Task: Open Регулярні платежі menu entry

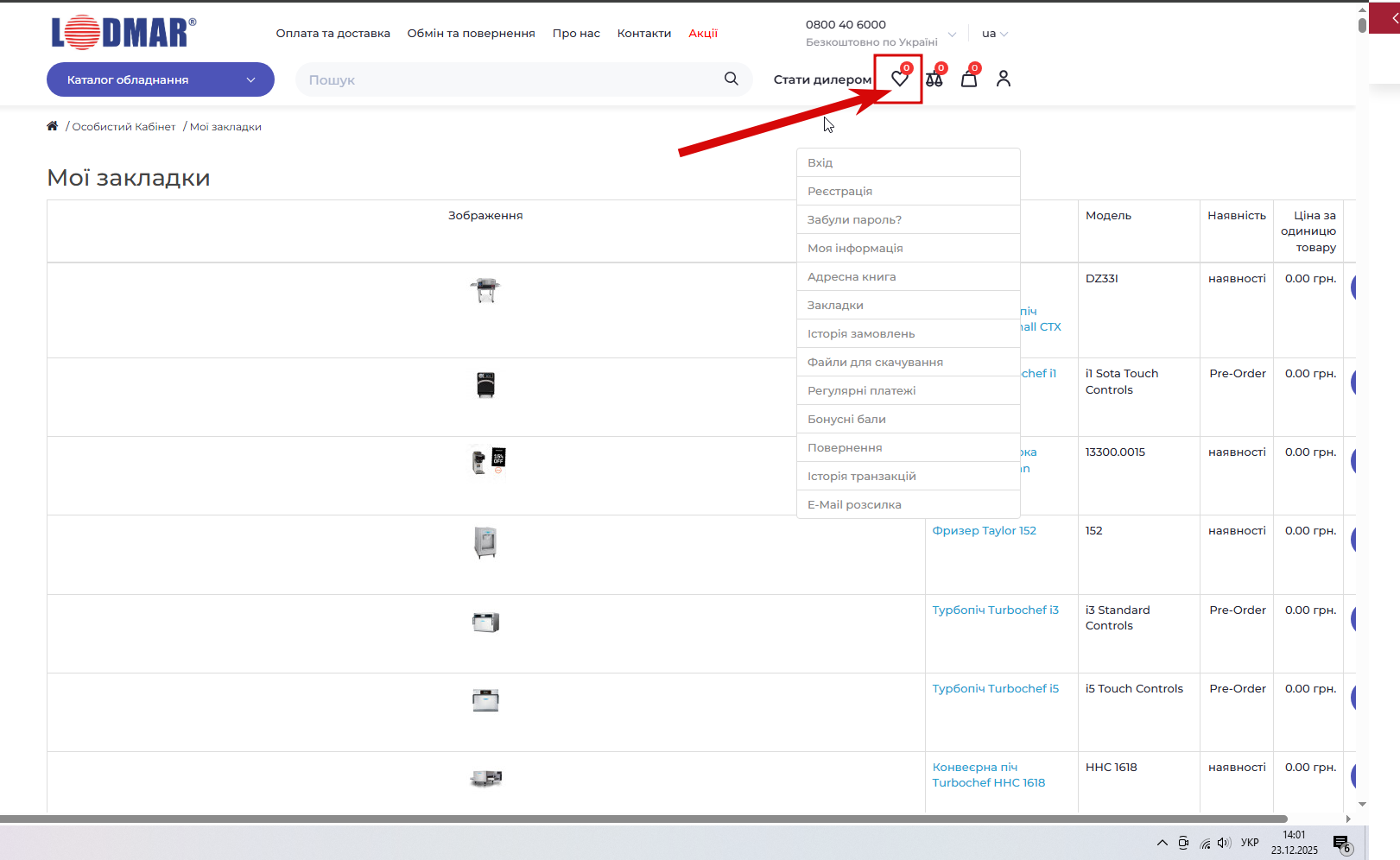Action: point(909,390)
